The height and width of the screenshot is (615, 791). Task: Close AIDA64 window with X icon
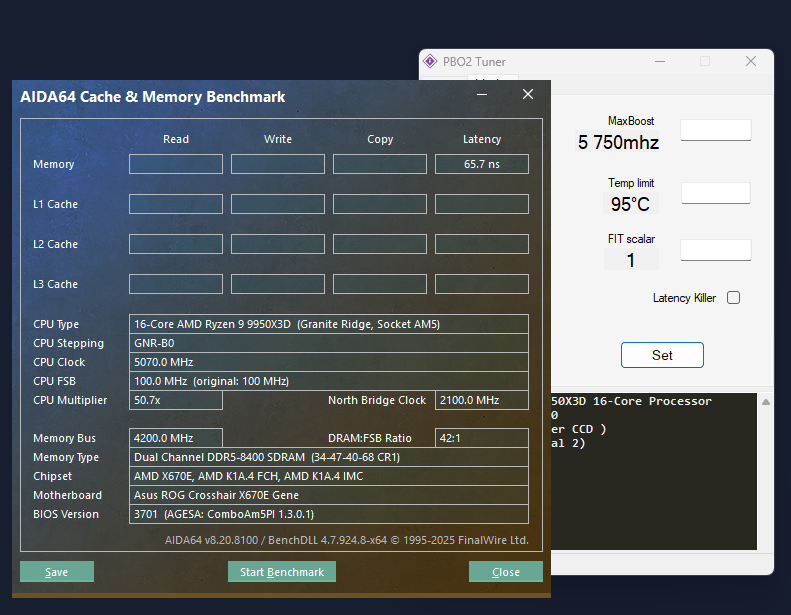(528, 94)
